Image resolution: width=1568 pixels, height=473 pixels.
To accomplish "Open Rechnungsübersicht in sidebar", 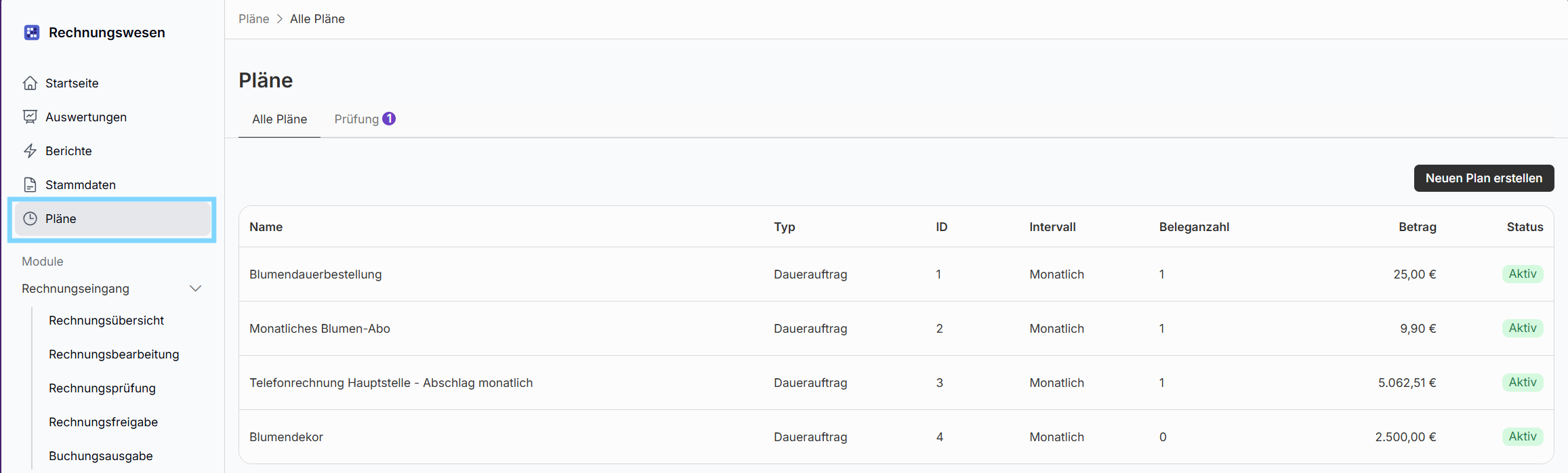I will coord(106,321).
